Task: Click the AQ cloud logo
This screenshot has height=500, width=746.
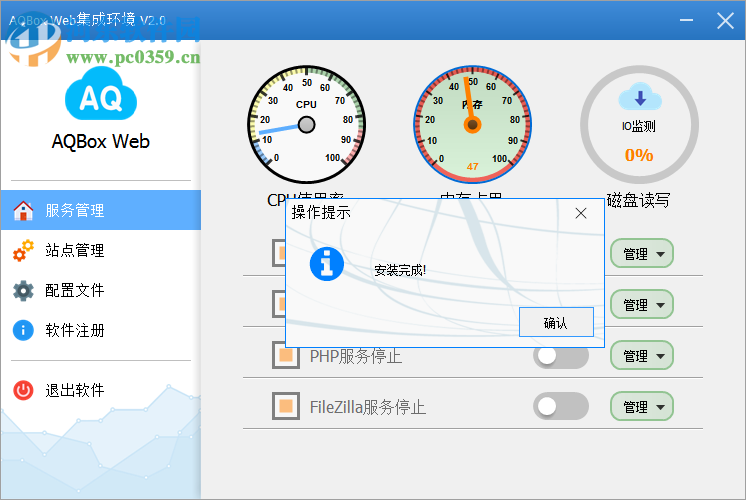Action: (x=101, y=94)
